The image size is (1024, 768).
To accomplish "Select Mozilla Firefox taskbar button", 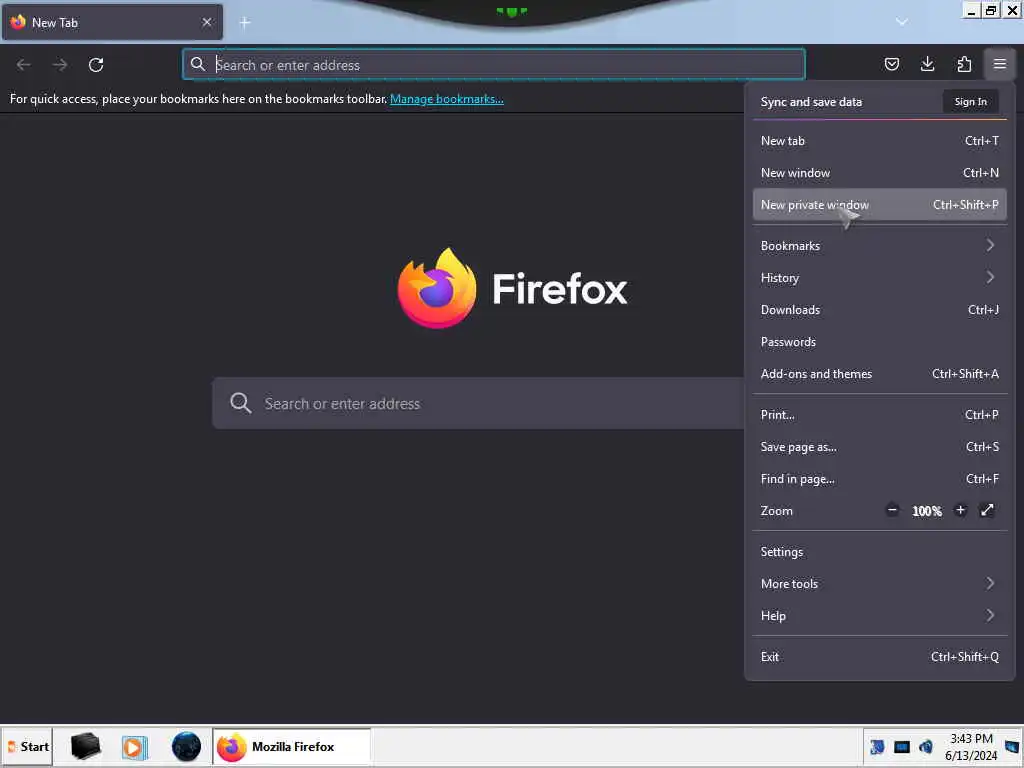I will coord(292,746).
